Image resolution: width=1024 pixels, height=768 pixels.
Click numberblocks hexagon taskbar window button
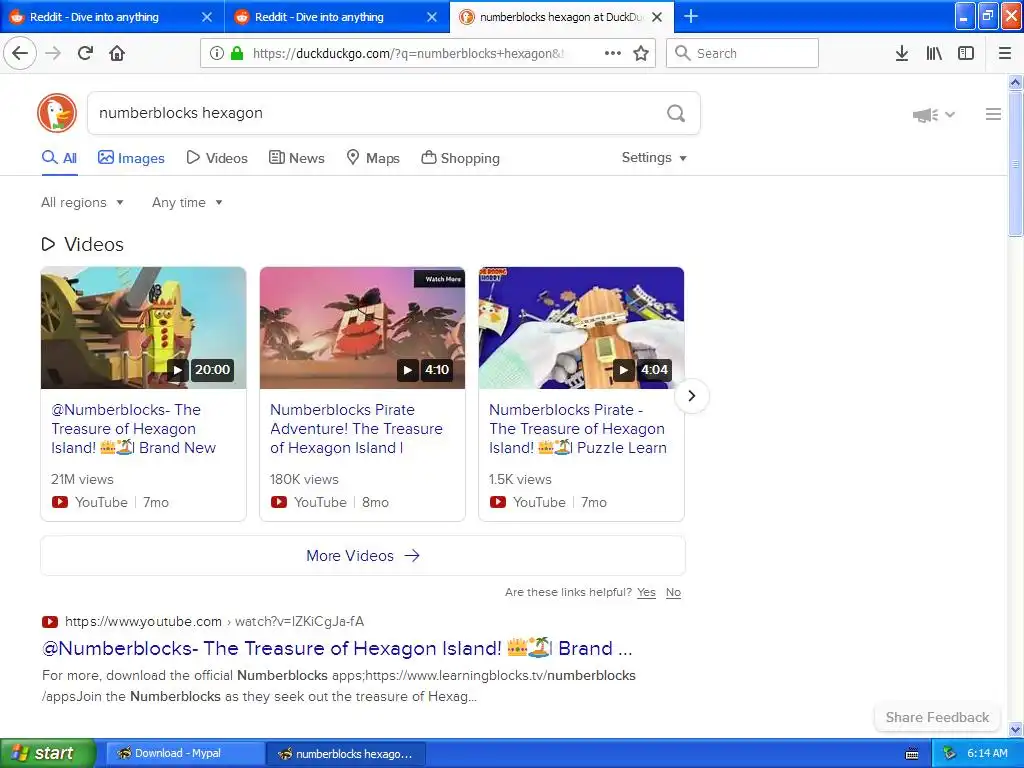tap(346, 754)
